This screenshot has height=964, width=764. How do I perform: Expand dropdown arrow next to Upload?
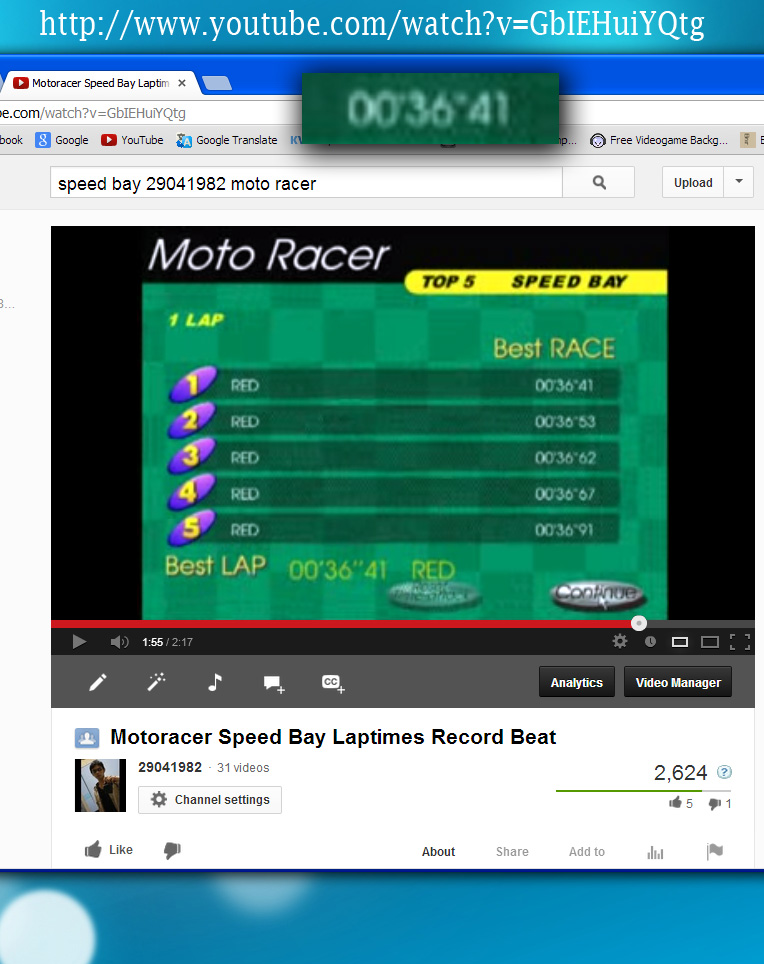pos(739,182)
